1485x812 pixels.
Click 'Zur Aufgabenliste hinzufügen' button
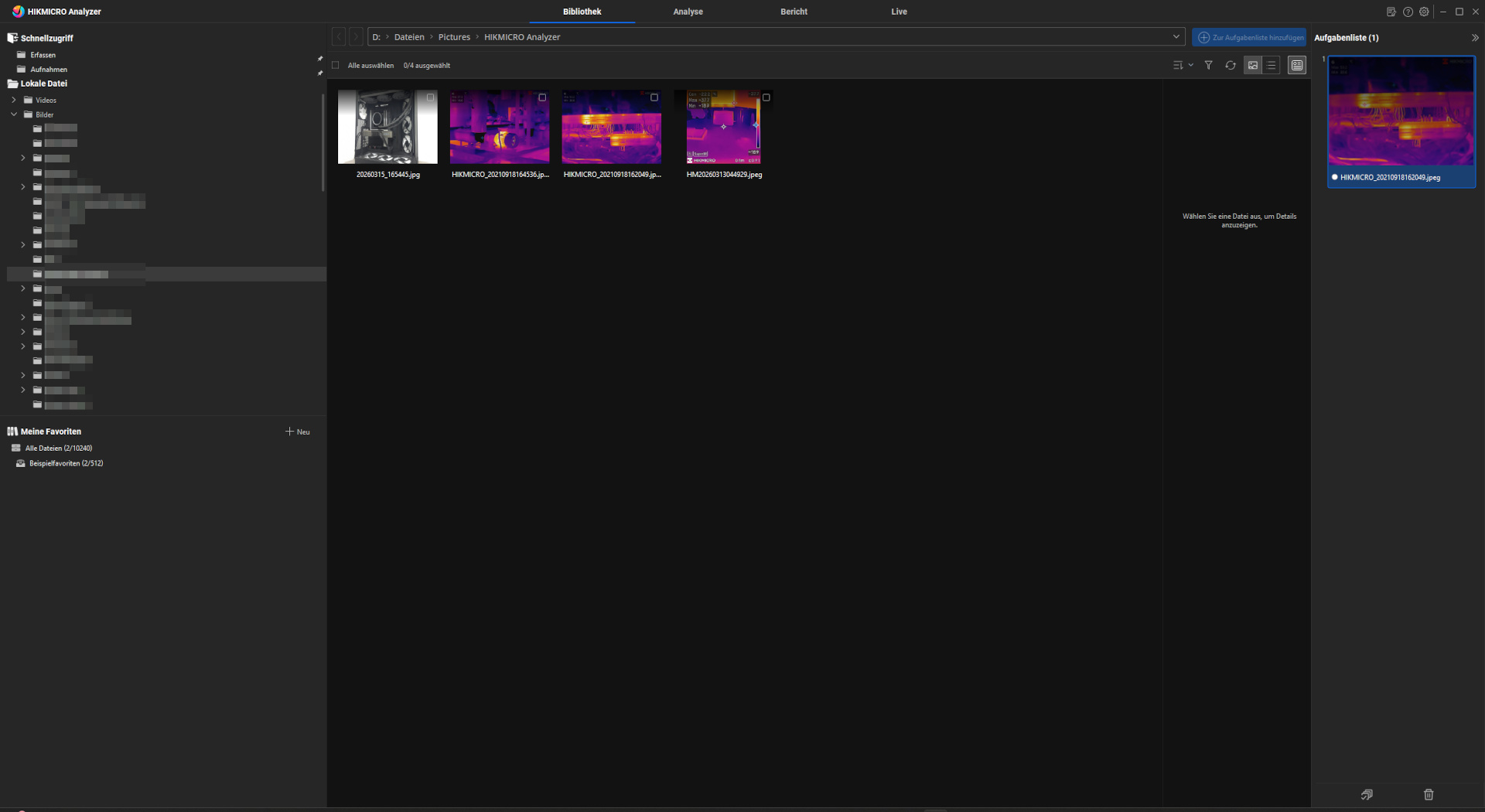[1250, 37]
